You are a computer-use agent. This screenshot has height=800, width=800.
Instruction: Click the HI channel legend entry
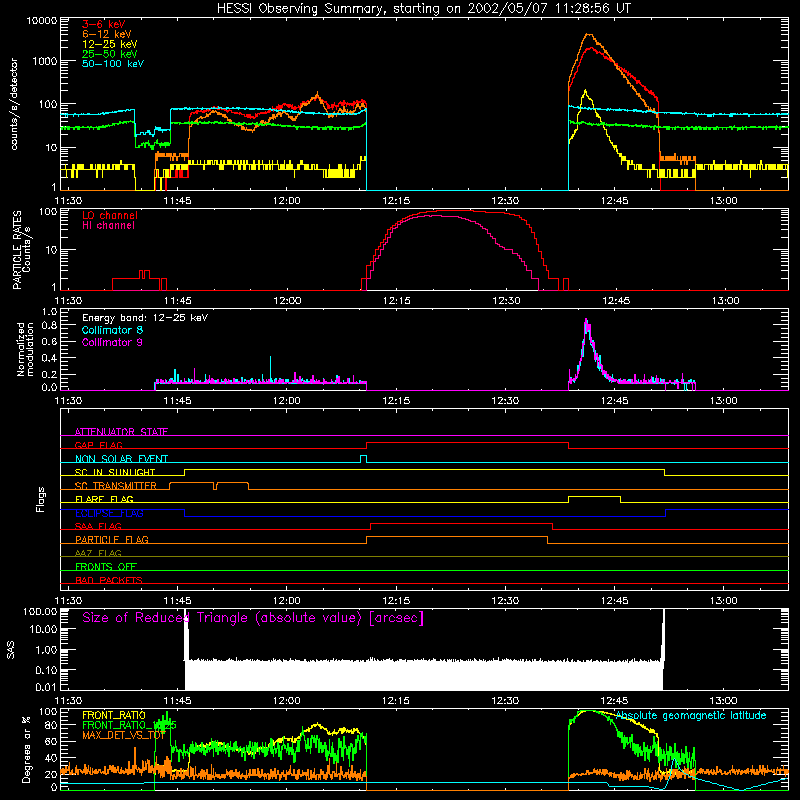click(108, 226)
